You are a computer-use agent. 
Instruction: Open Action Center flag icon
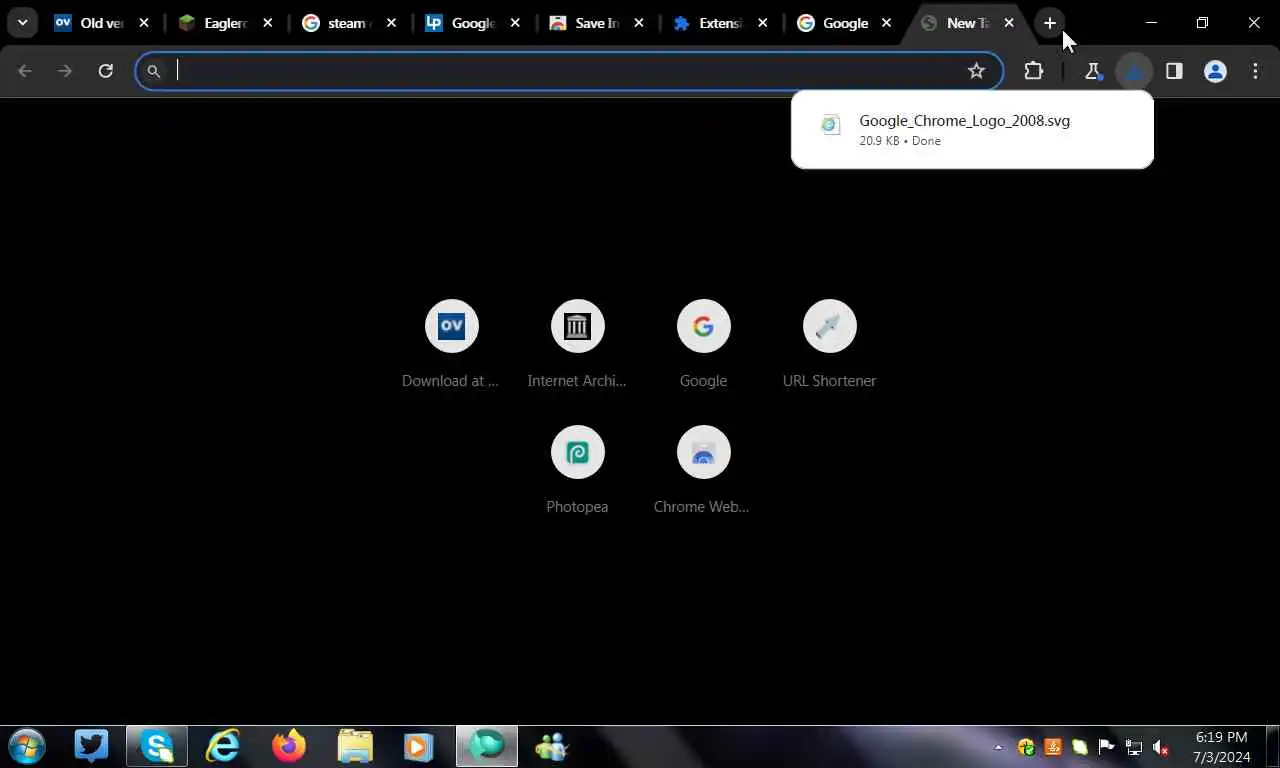pyautogui.click(x=1106, y=747)
